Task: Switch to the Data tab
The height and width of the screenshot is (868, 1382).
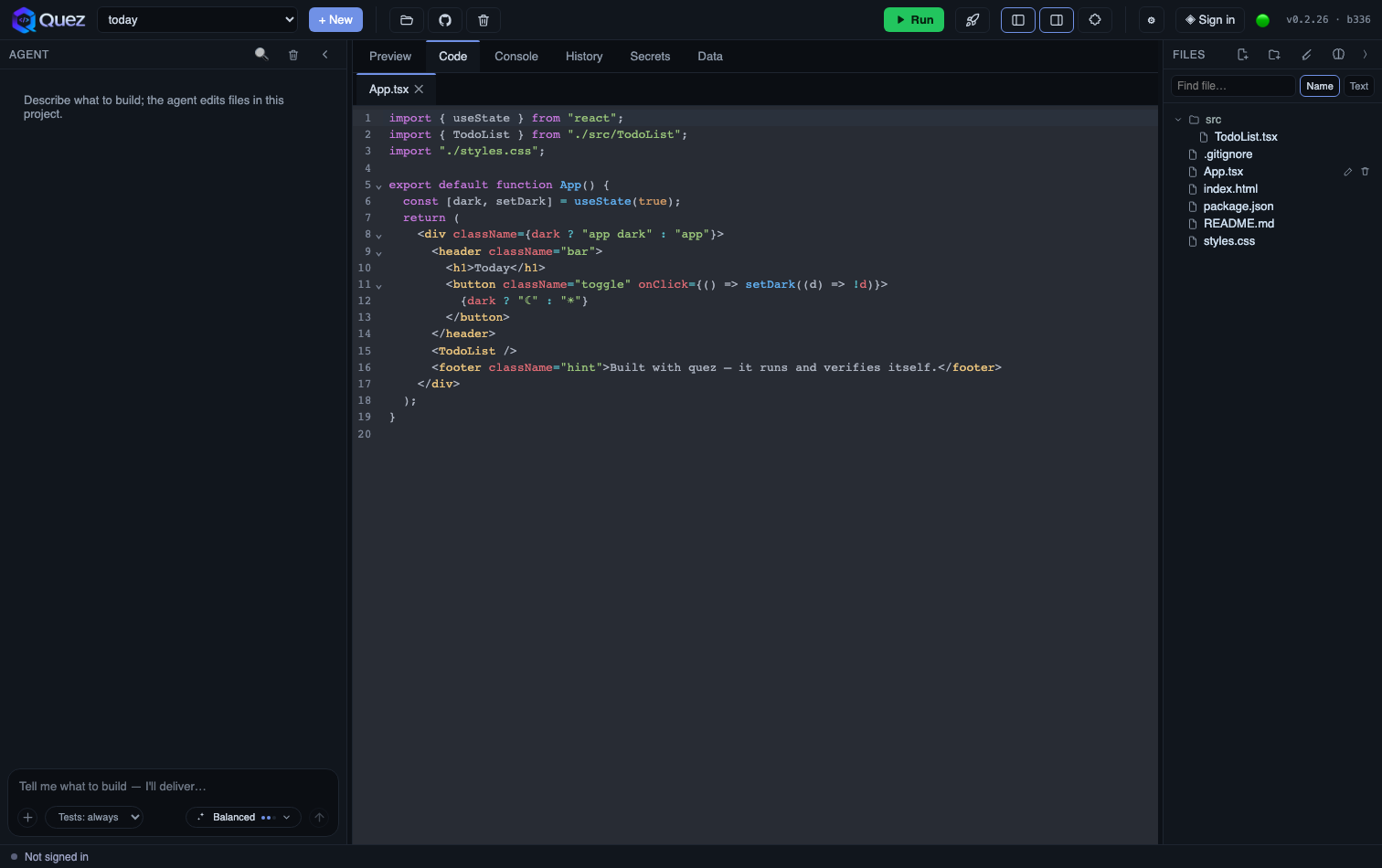Action: (710, 57)
